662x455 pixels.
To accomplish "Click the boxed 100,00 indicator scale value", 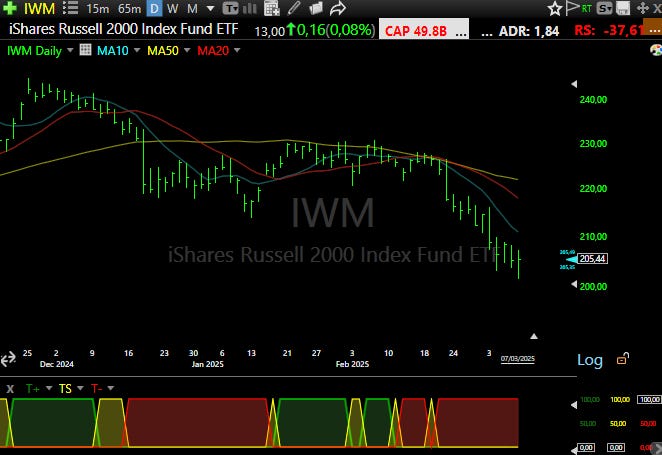I will (649, 399).
